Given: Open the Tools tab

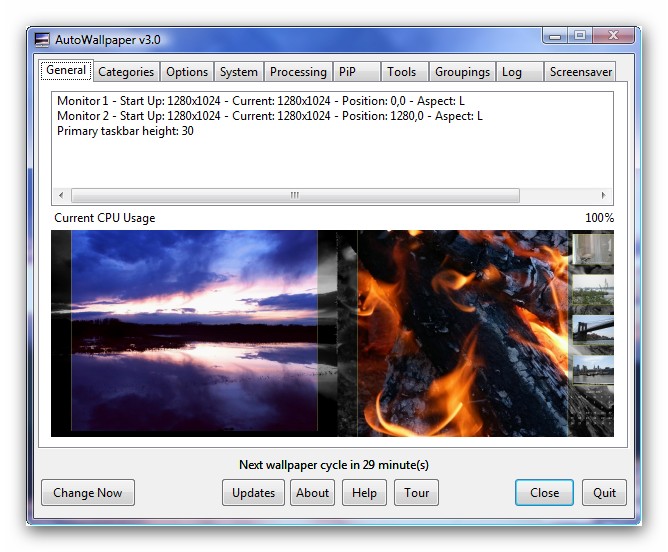Looking at the screenshot, I should pos(401,72).
